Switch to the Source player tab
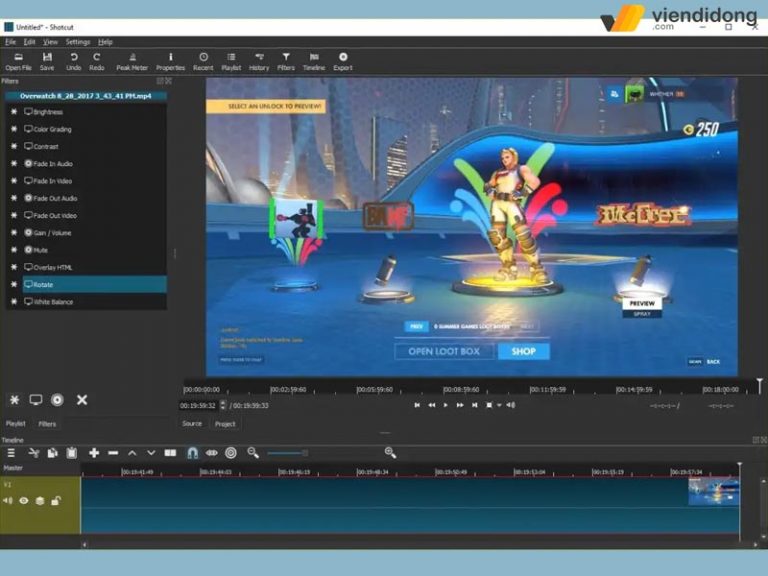Viewport: 768px width, 576px height. click(x=192, y=424)
